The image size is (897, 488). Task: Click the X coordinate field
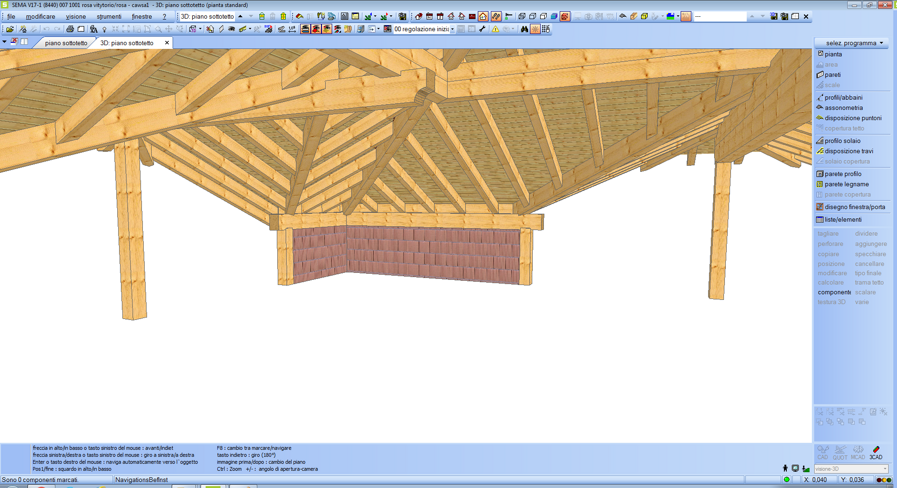pos(820,480)
